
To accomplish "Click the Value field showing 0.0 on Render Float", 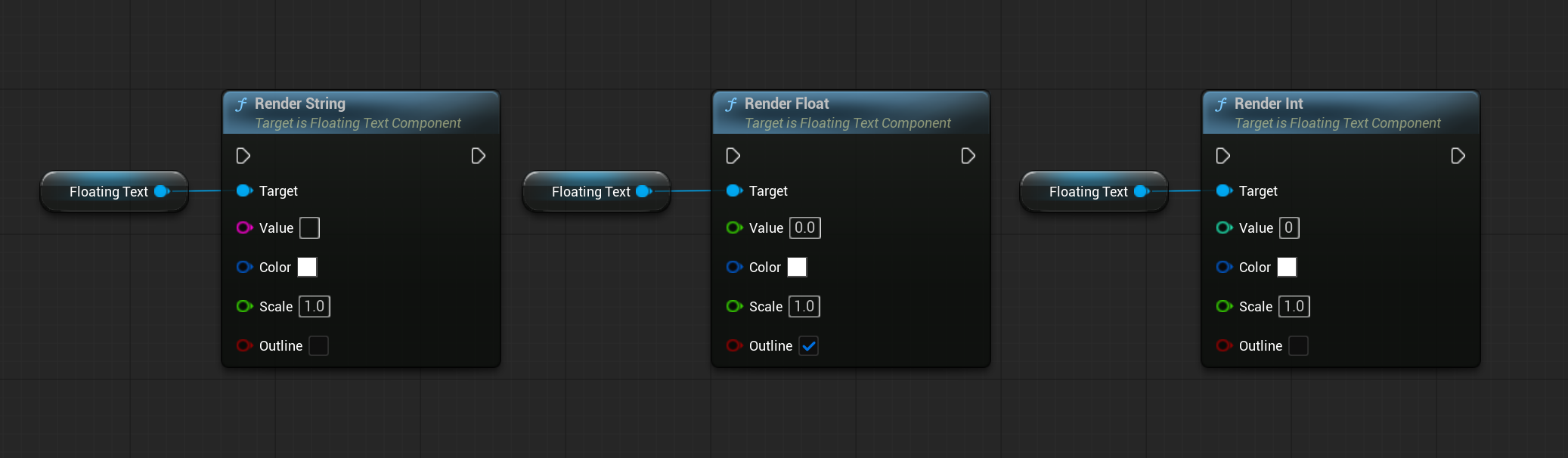I will click(x=804, y=227).
